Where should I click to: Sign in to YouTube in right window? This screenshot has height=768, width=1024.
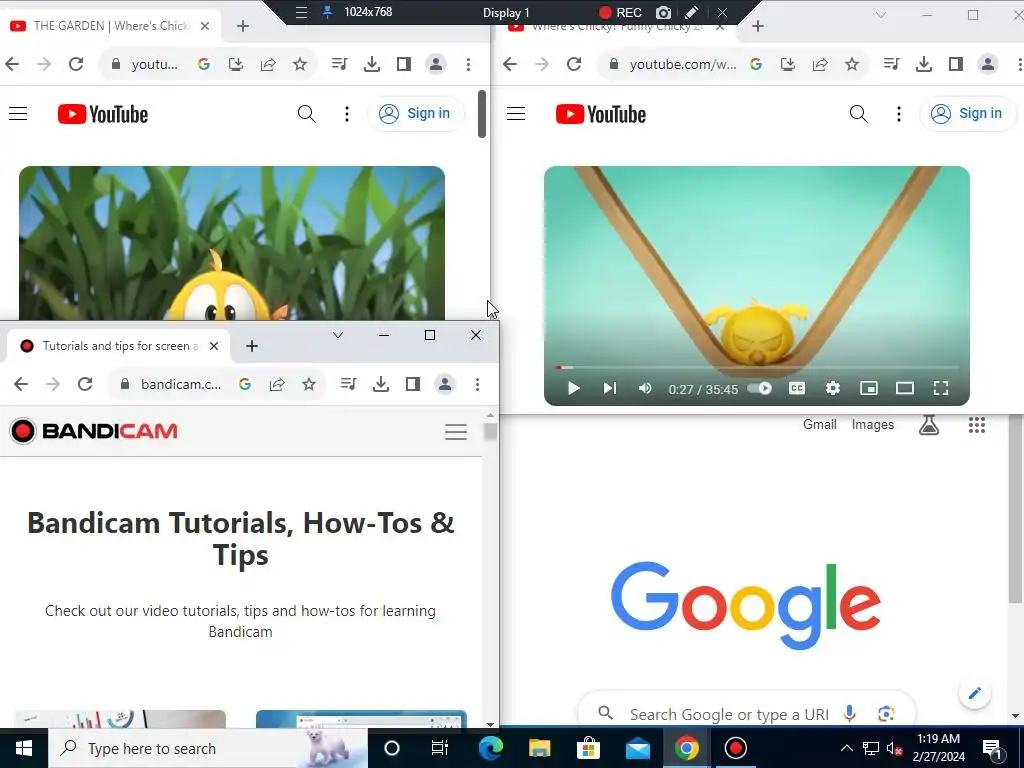968,114
